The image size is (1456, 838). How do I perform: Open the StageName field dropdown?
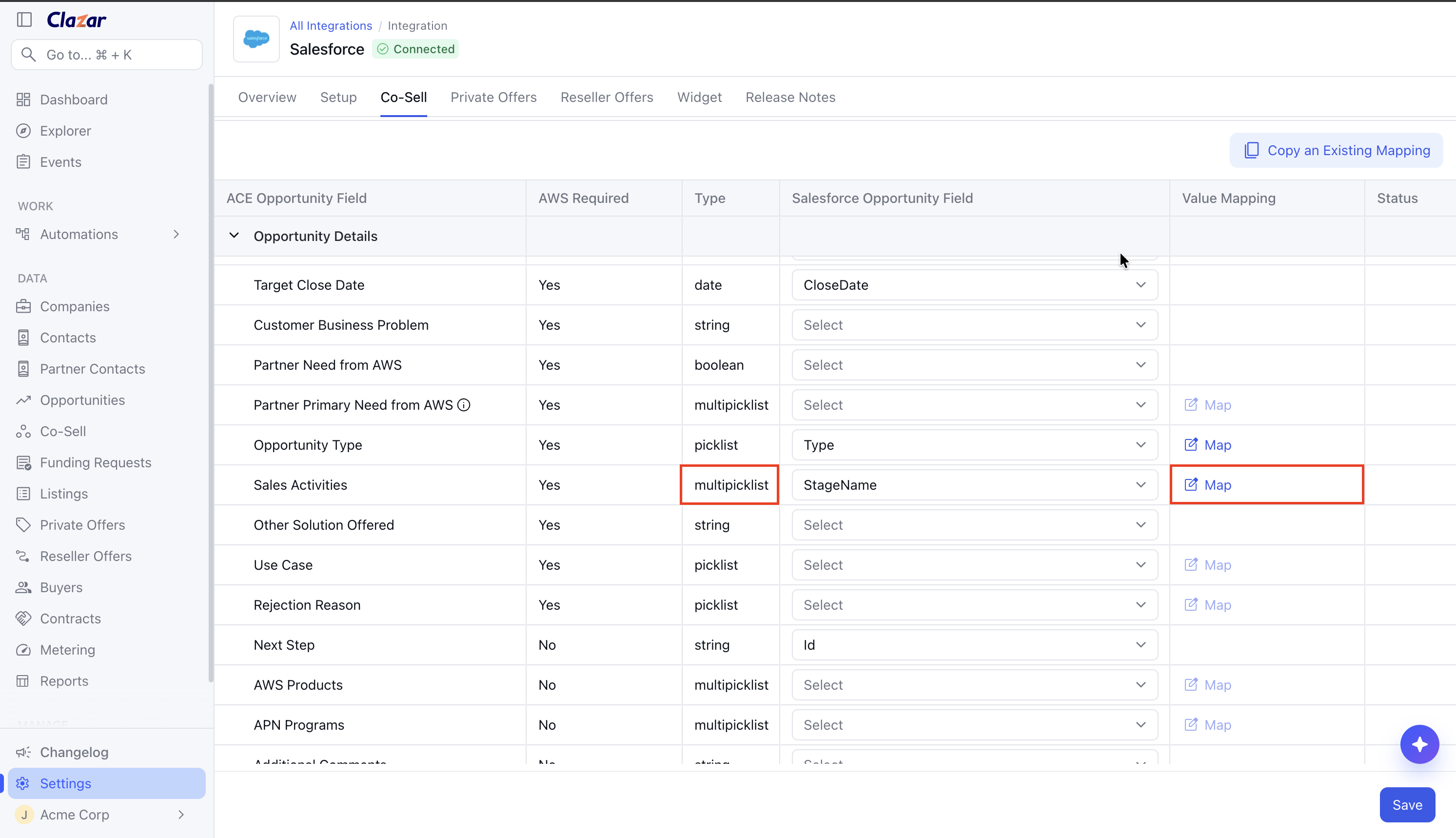click(975, 485)
